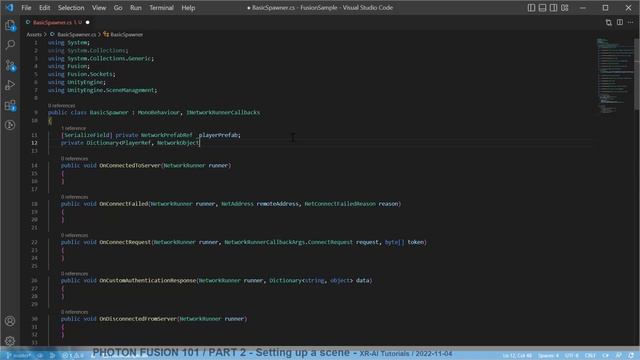Image resolution: width=640 pixels, height=360 pixels.
Task: Click '0 references' lens above BasicSpawner class
Action: pyautogui.click(x=61, y=106)
